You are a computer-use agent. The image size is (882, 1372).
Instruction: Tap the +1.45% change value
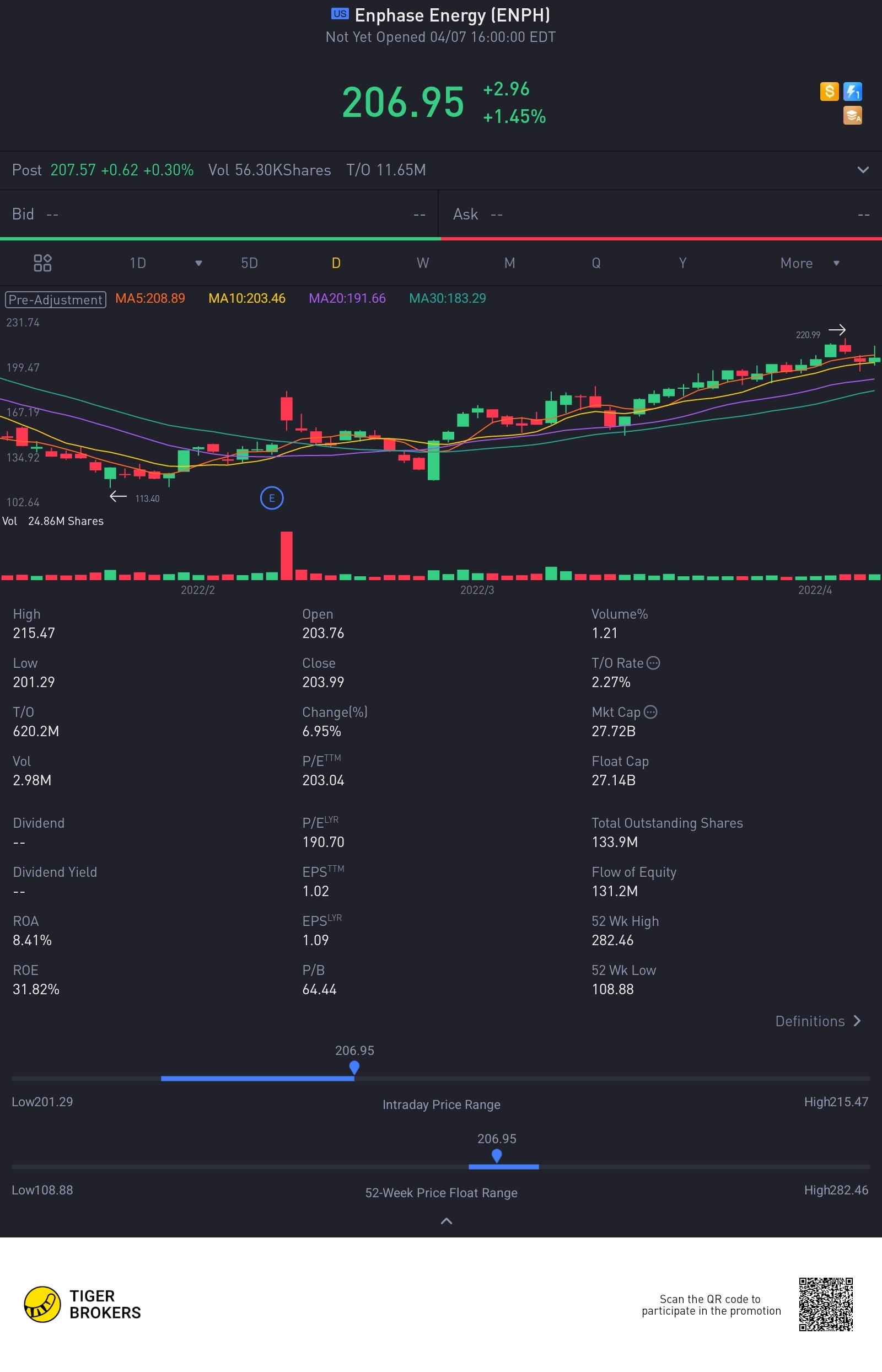pyautogui.click(x=514, y=116)
